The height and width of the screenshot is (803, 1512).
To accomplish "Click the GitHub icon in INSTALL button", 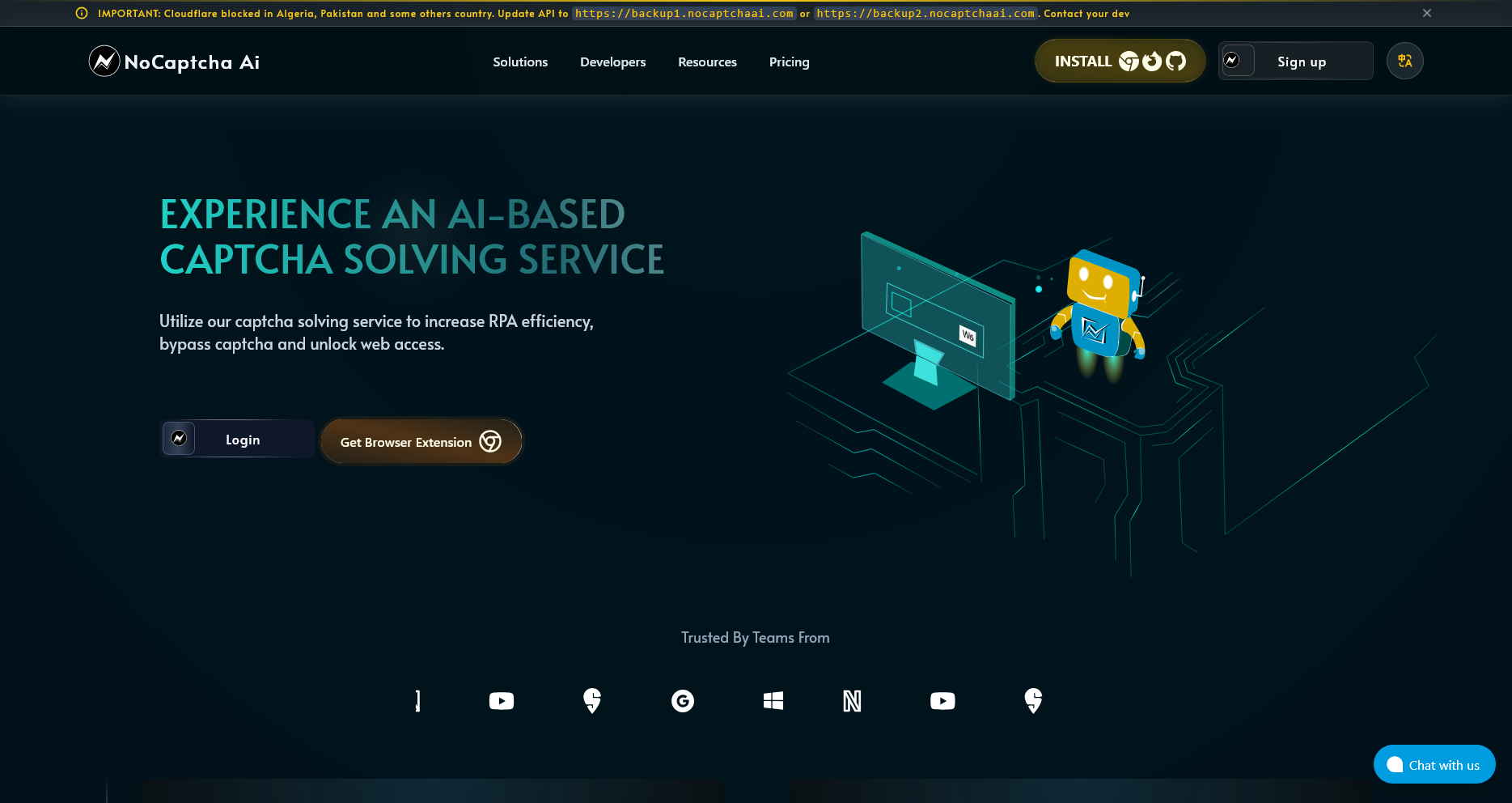I will tap(1175, 62).
